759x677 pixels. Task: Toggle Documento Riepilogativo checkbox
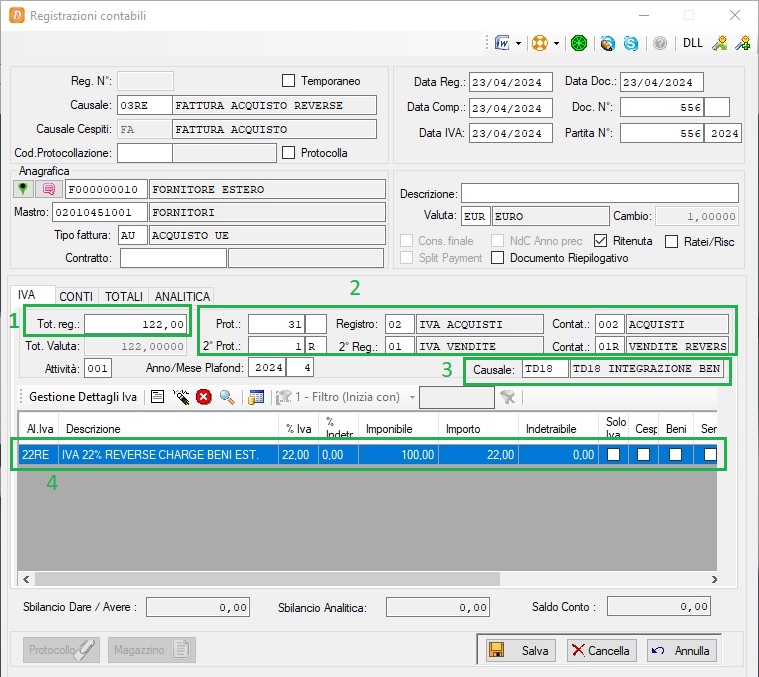[497, 257]
